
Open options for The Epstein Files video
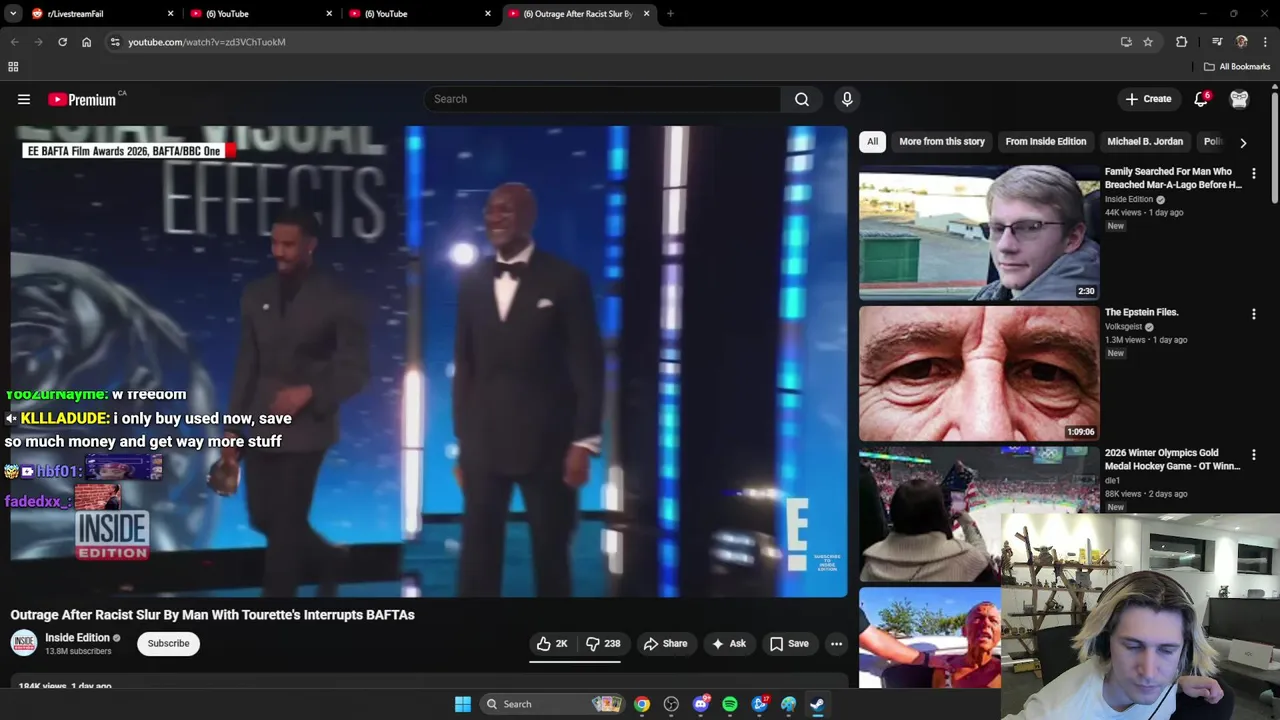[x=1253, y=314]
